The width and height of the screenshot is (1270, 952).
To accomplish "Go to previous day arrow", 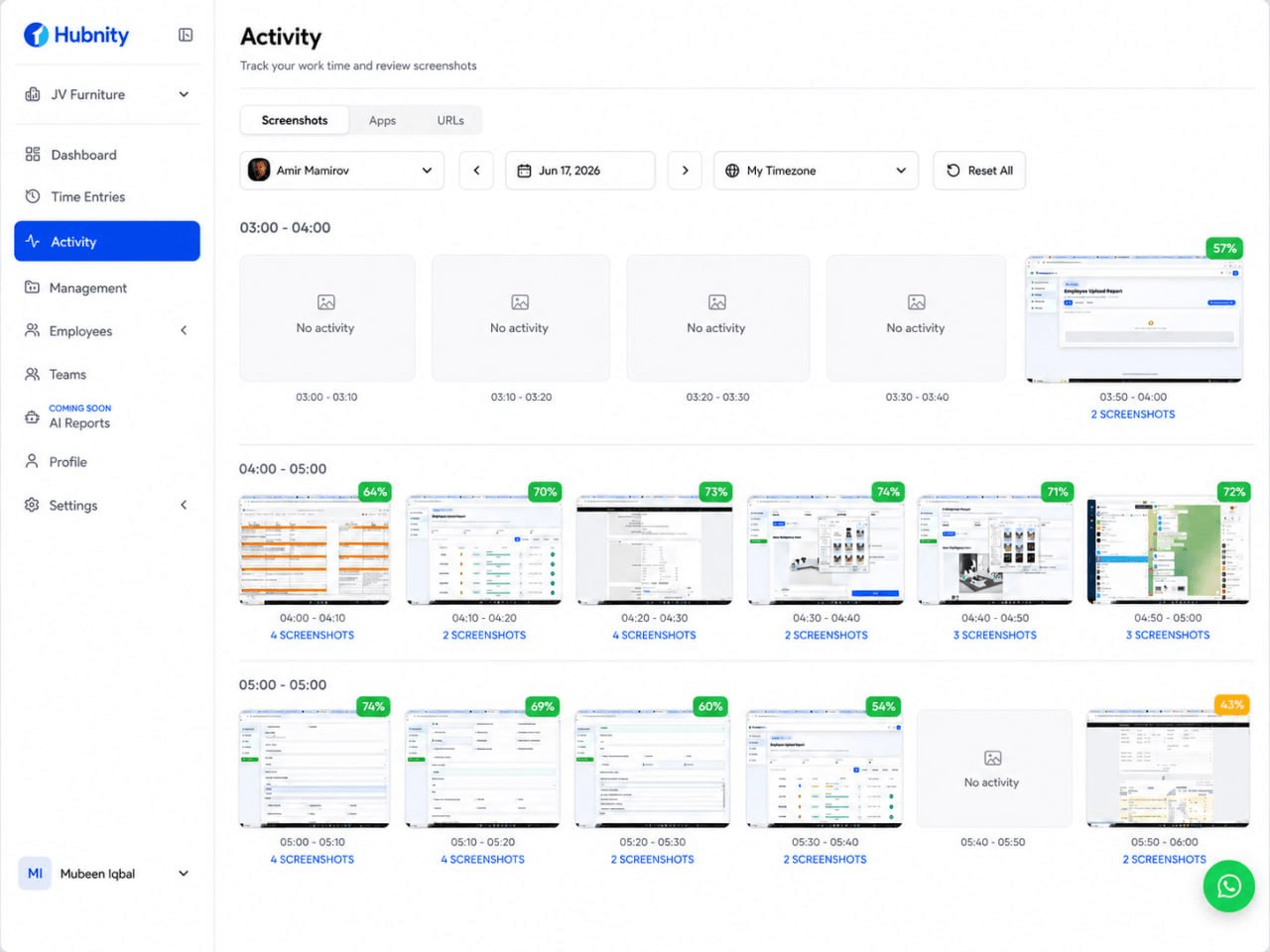I will (x=476, y=171).
